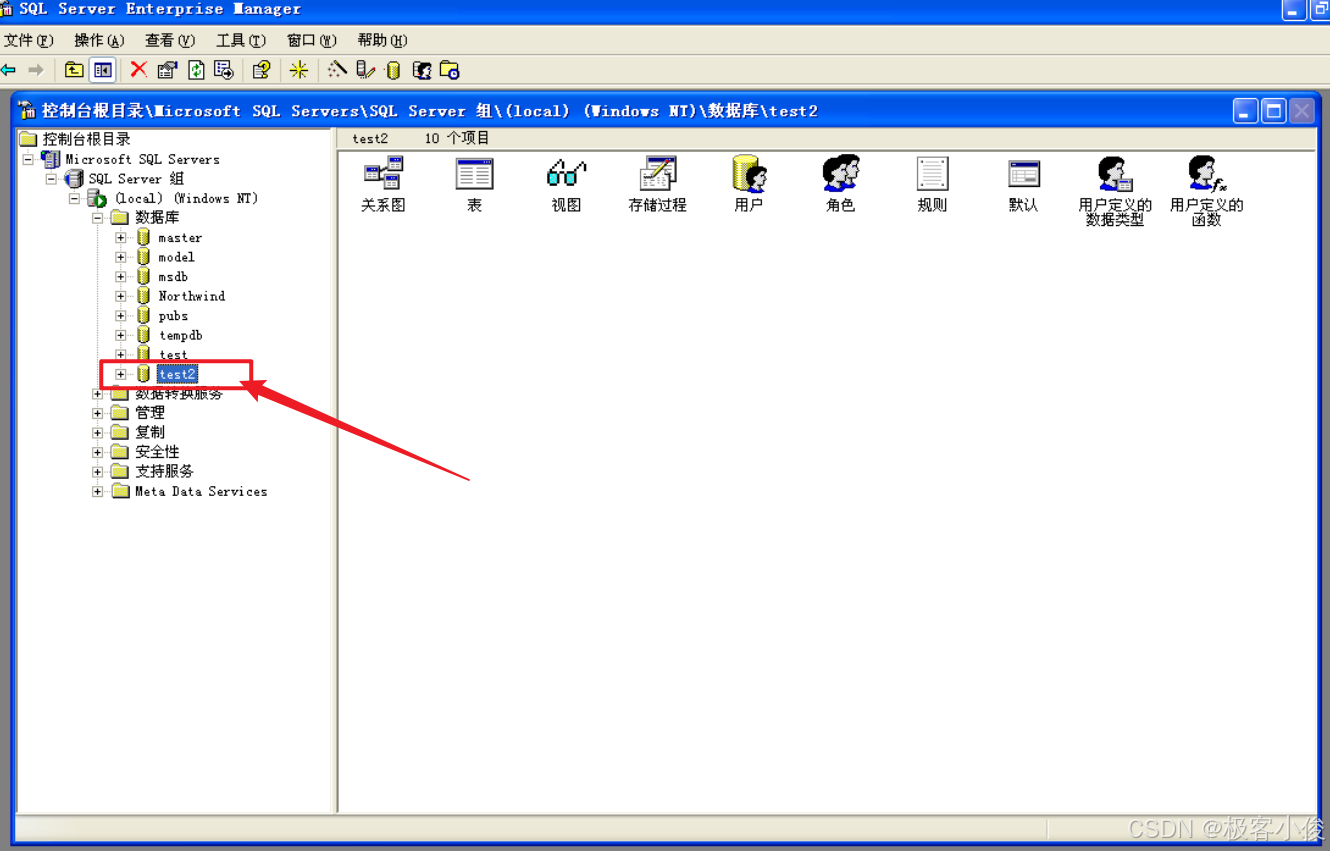Click the Back arrow in toolbar

9,70
